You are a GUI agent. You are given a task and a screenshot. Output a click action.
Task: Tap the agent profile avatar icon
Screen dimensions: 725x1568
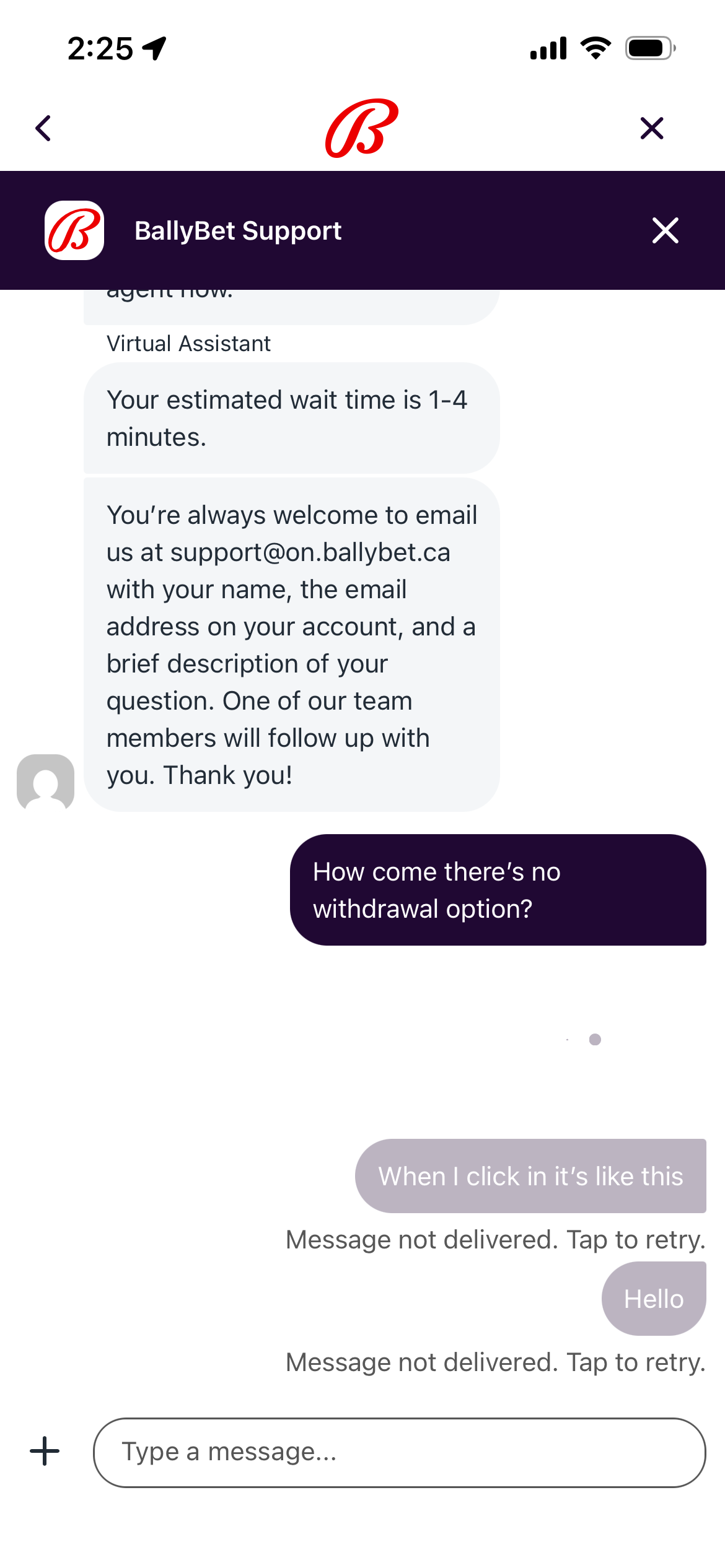(45, 782)
